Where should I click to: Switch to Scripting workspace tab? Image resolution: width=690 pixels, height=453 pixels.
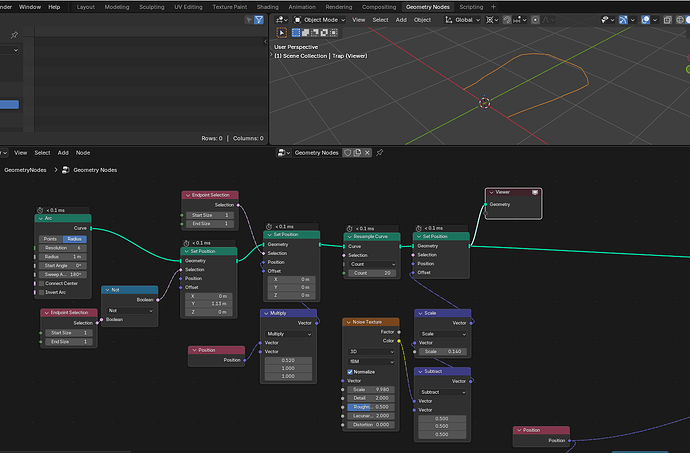coord(471,7)
